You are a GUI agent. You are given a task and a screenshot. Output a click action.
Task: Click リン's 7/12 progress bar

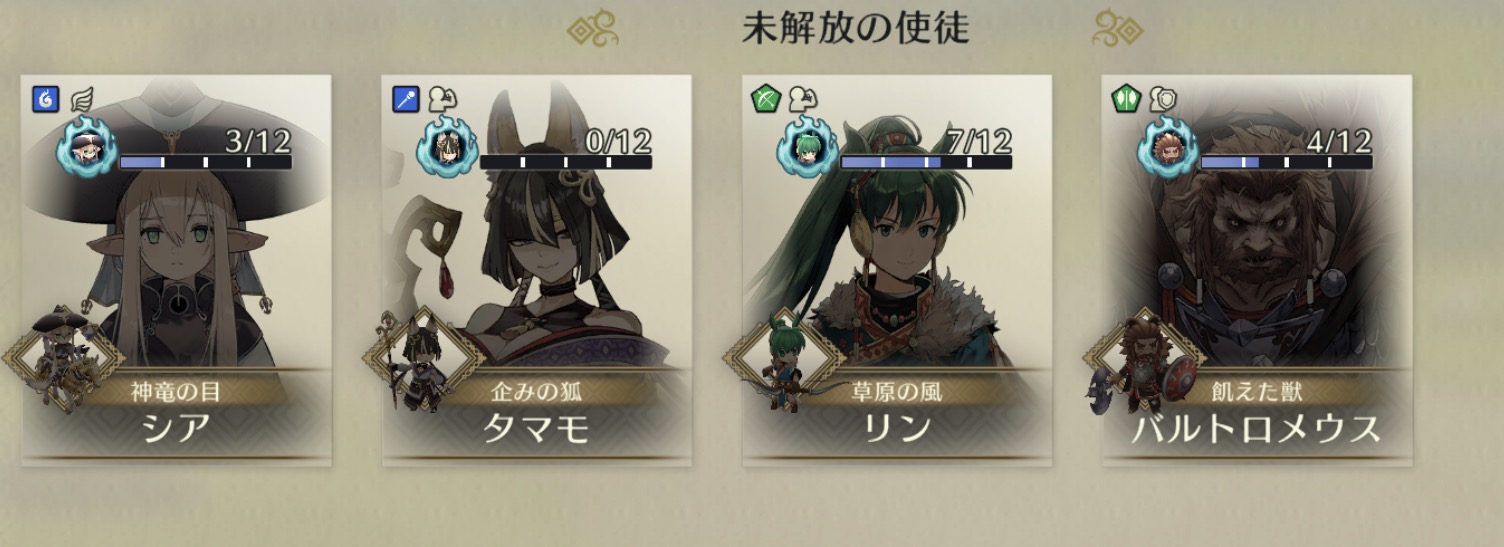click(x=925, y=161)
